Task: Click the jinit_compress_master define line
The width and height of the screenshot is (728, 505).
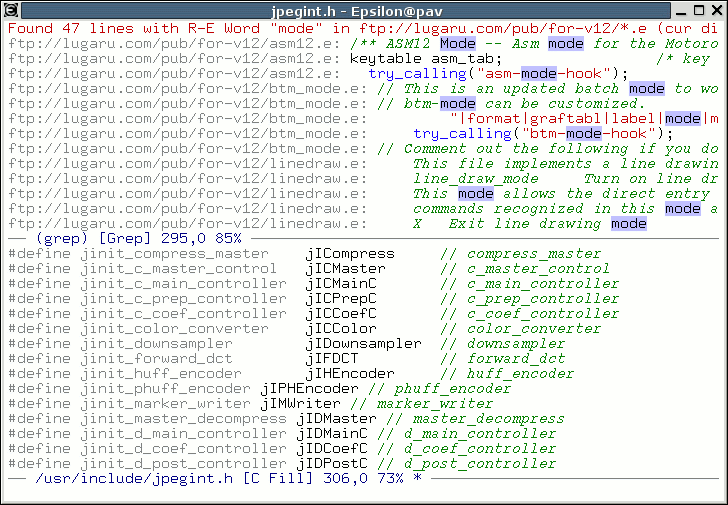Action: [304, 253]
